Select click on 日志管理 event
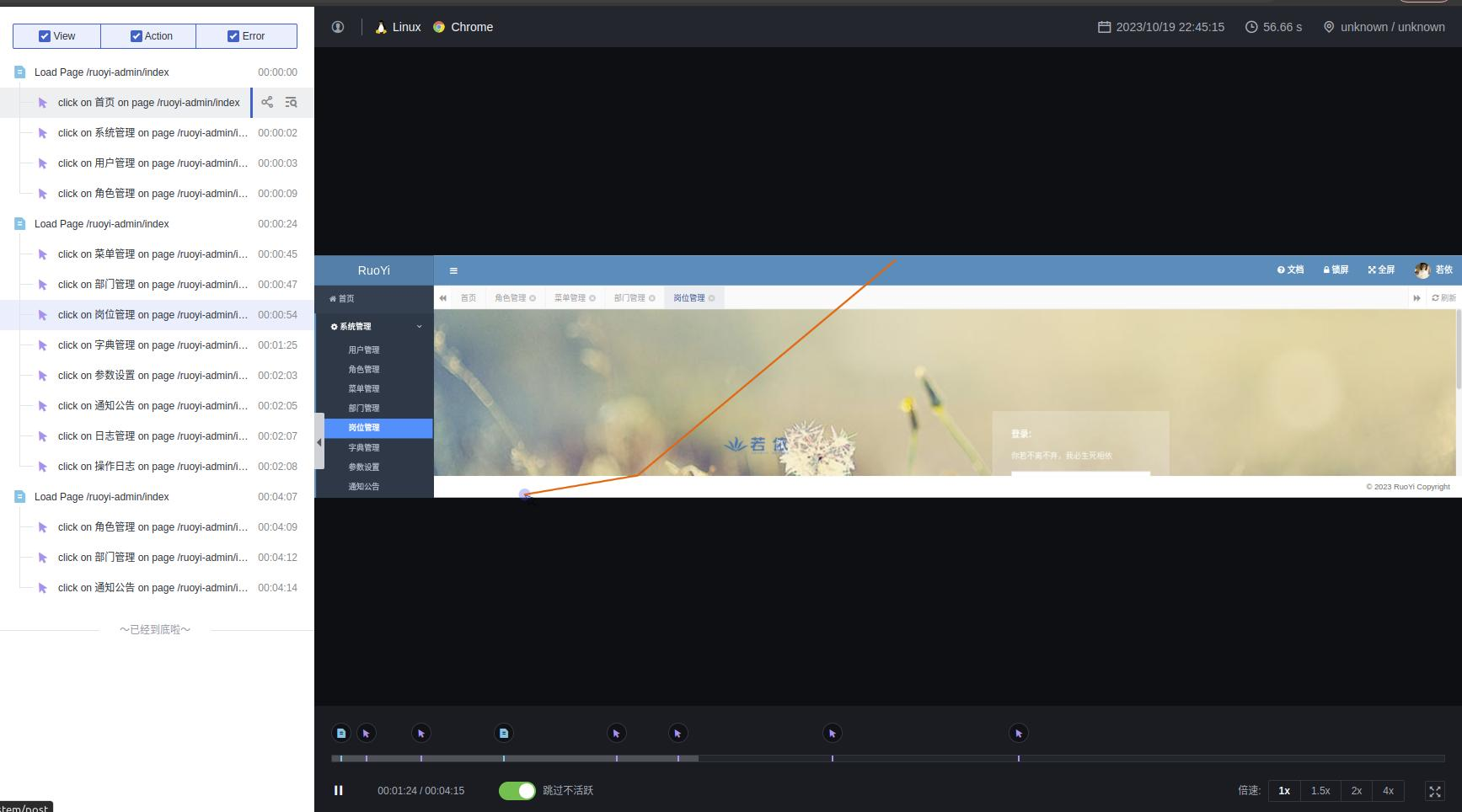Image resolution: width=1462 pixels, height=812 pixels. point(157,436)
